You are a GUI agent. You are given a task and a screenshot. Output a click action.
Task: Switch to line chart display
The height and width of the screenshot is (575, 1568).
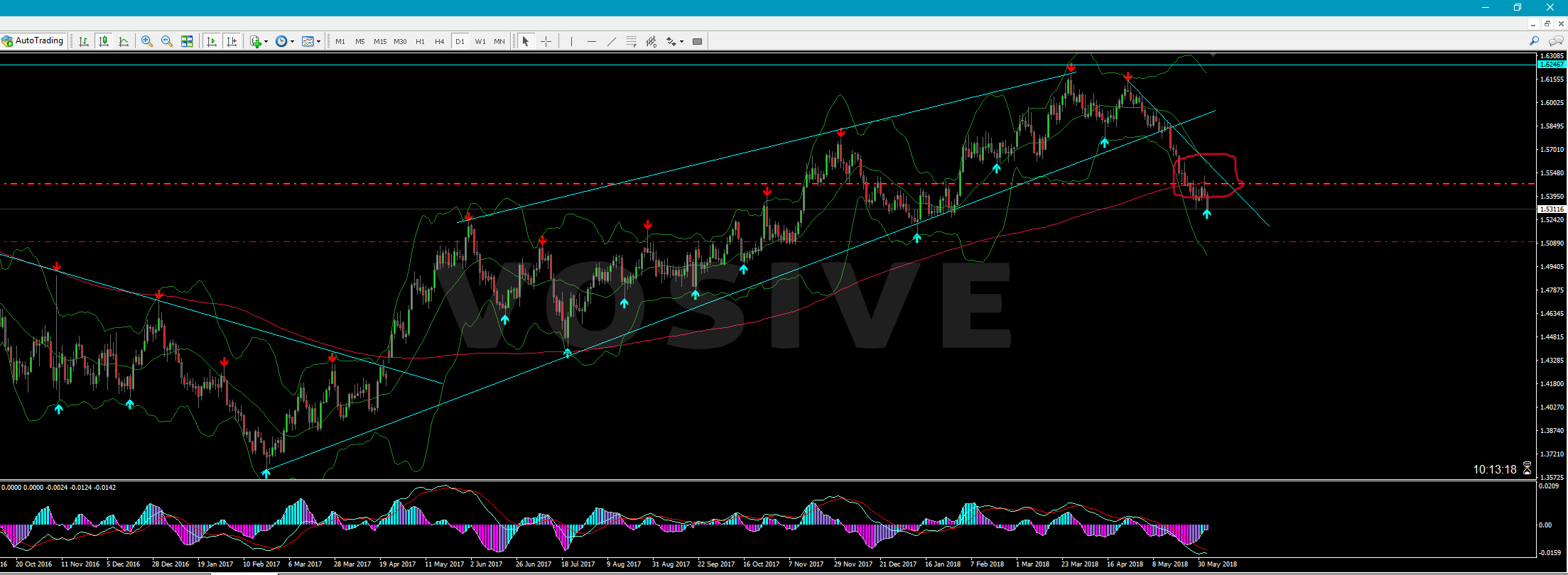click(x=124, y=41)
